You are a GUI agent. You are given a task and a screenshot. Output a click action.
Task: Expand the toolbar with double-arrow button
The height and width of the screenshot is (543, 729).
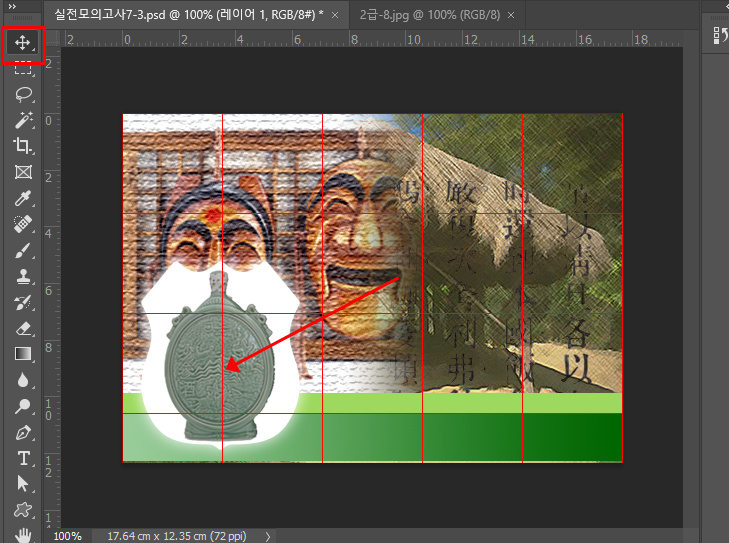pos(12,7)
